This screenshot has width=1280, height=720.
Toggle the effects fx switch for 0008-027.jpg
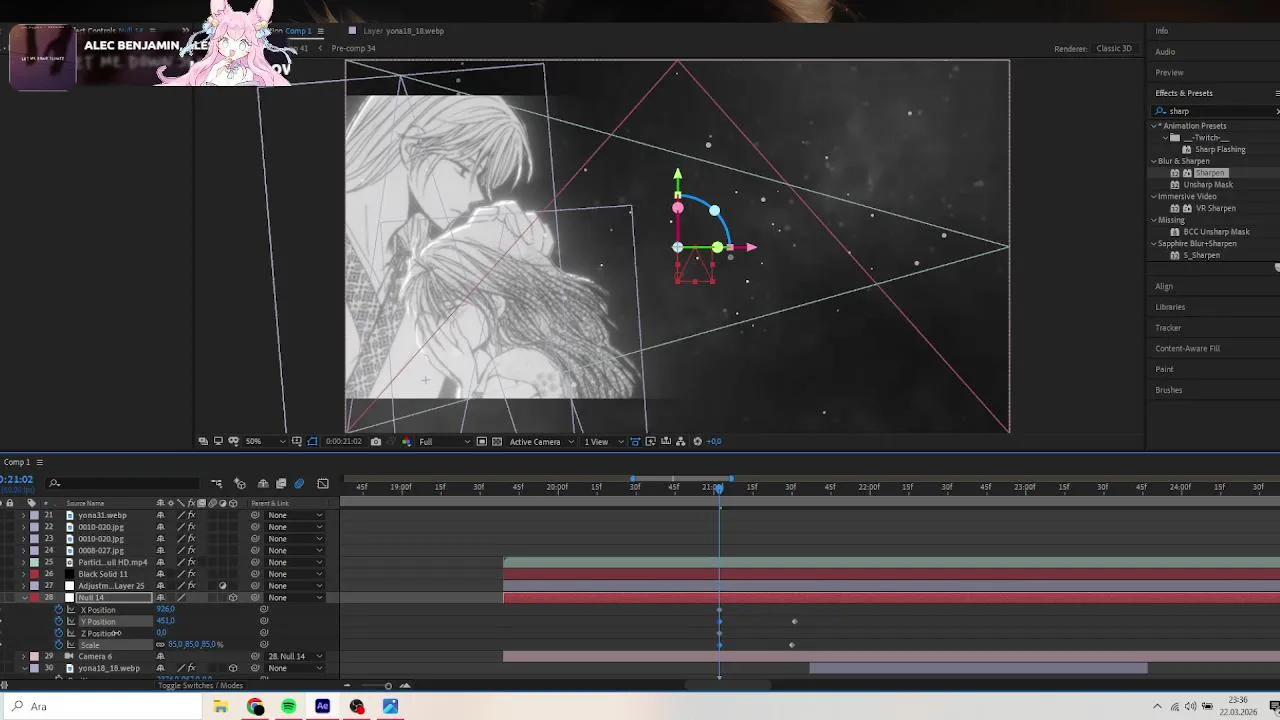[x=191, y=550]
